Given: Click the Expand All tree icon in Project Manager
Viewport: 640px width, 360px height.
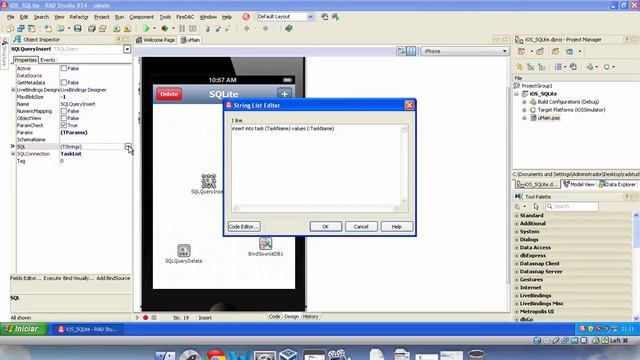Looking at the screenshot, I should [531, 67].
